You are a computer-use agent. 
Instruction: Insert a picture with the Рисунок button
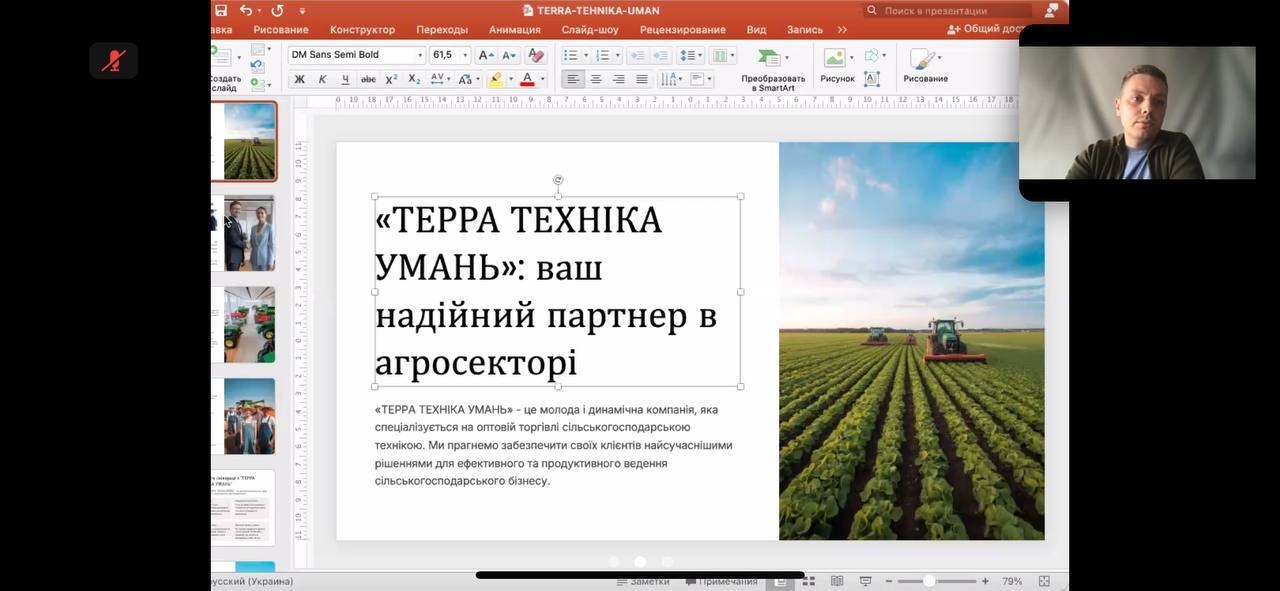(x=837, y=66)
